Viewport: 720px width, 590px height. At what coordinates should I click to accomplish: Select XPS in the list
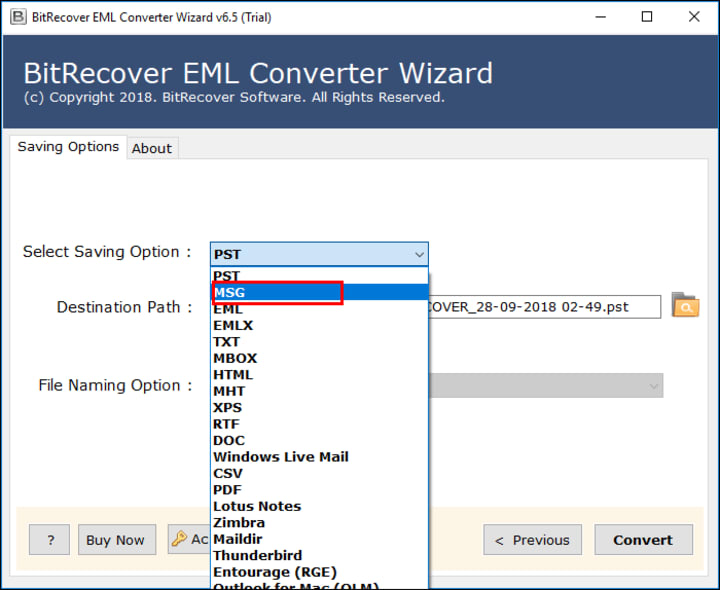click(x=319, y=407)
